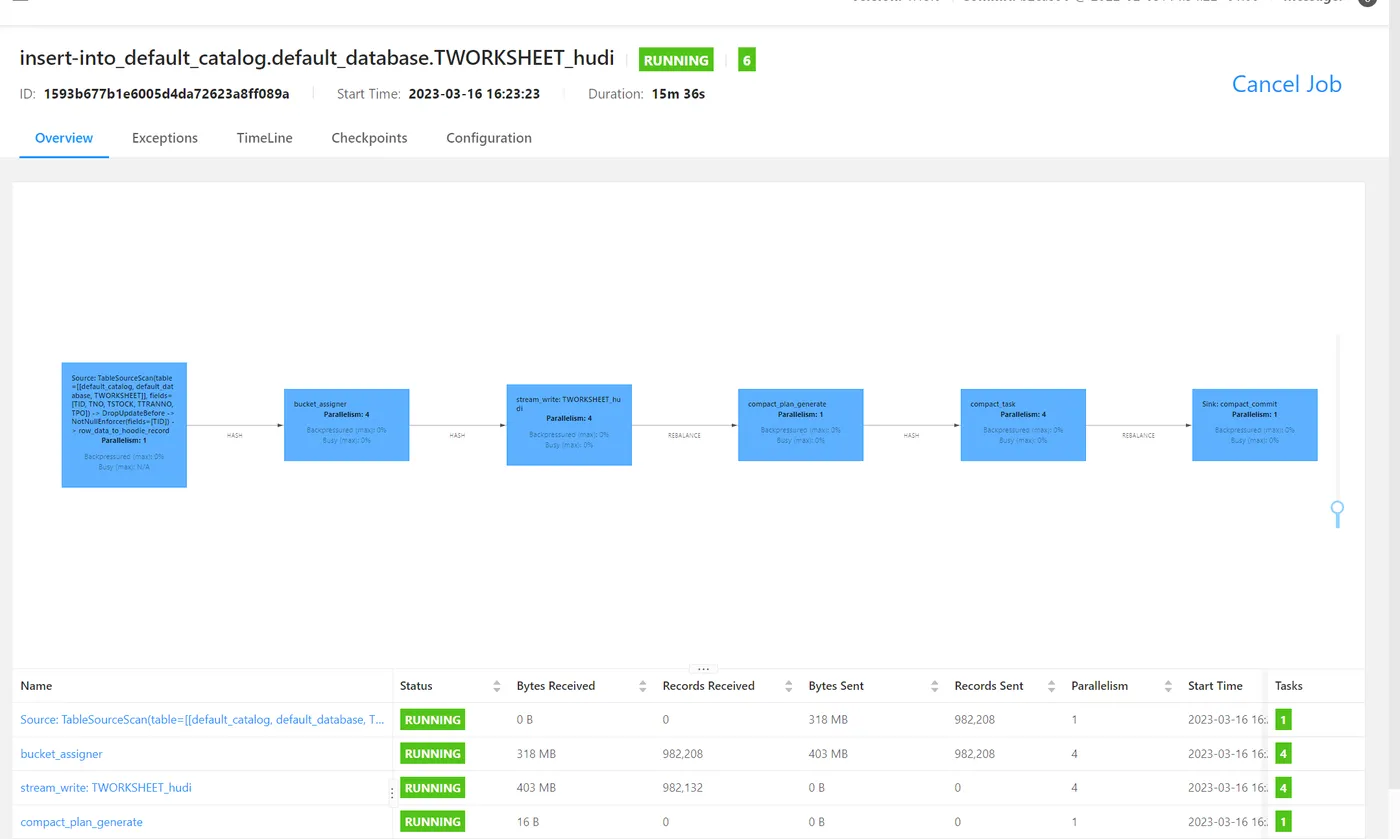This screenshot has height=839, width=1400.
Task: Open the compact_plan_generate link in the table
Action: pyautogui.click(x=82, y=822)
